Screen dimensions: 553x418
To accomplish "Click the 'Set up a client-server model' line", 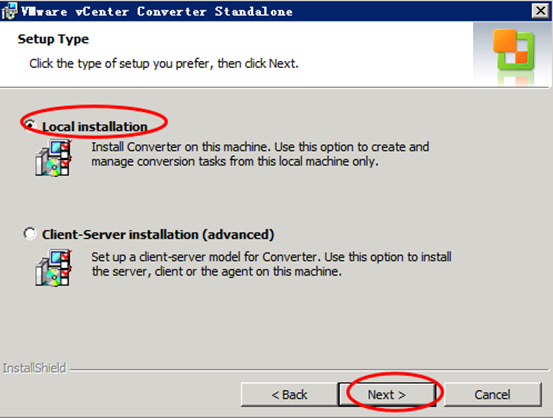I will 272,257.
